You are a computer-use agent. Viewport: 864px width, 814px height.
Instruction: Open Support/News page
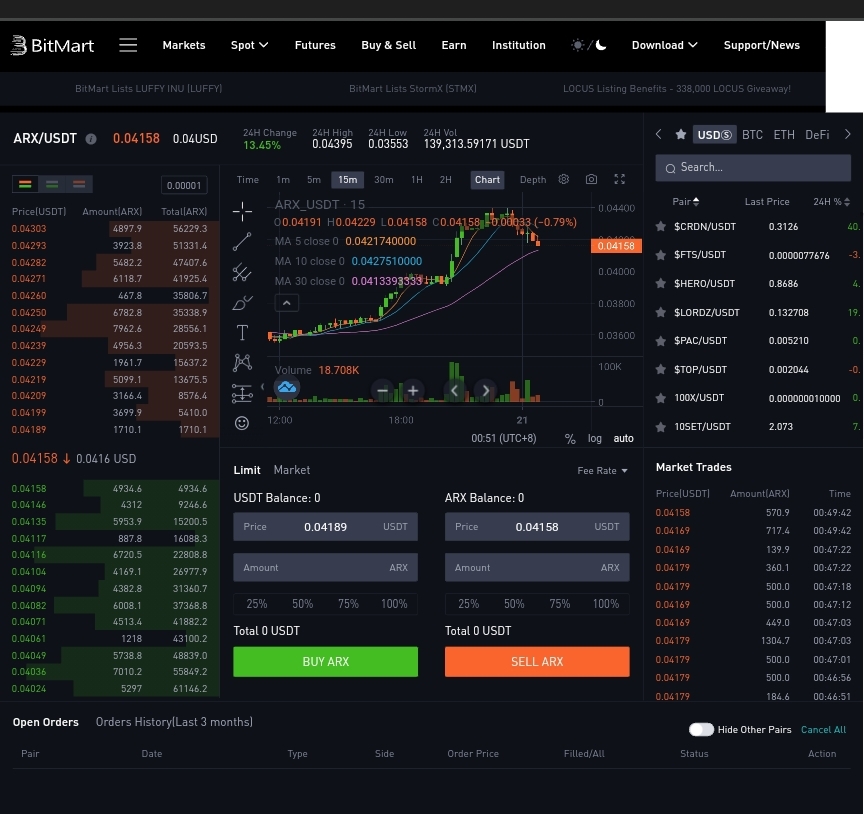762,45
